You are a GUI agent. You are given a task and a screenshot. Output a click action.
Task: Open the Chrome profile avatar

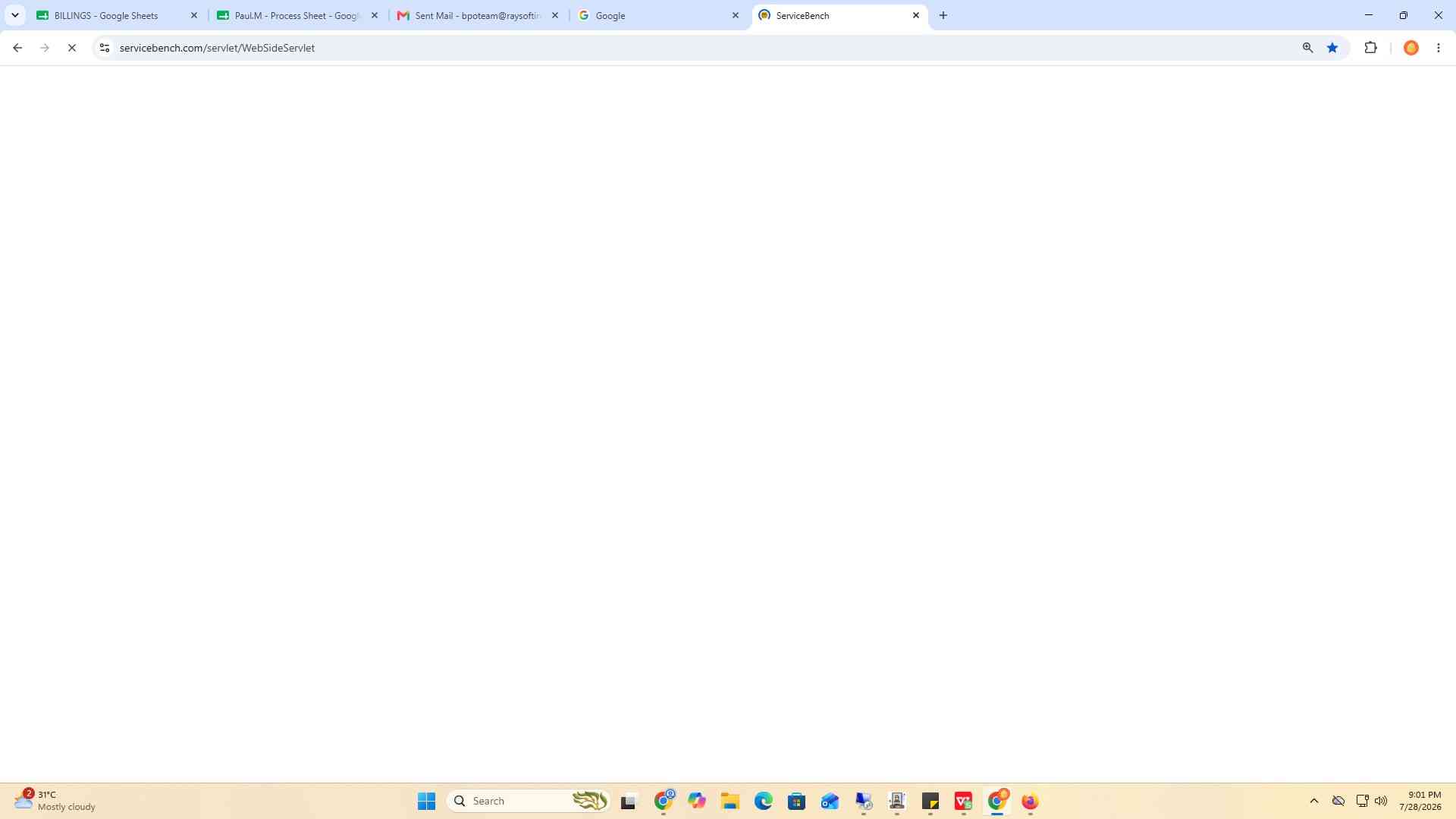[1411, 48]
